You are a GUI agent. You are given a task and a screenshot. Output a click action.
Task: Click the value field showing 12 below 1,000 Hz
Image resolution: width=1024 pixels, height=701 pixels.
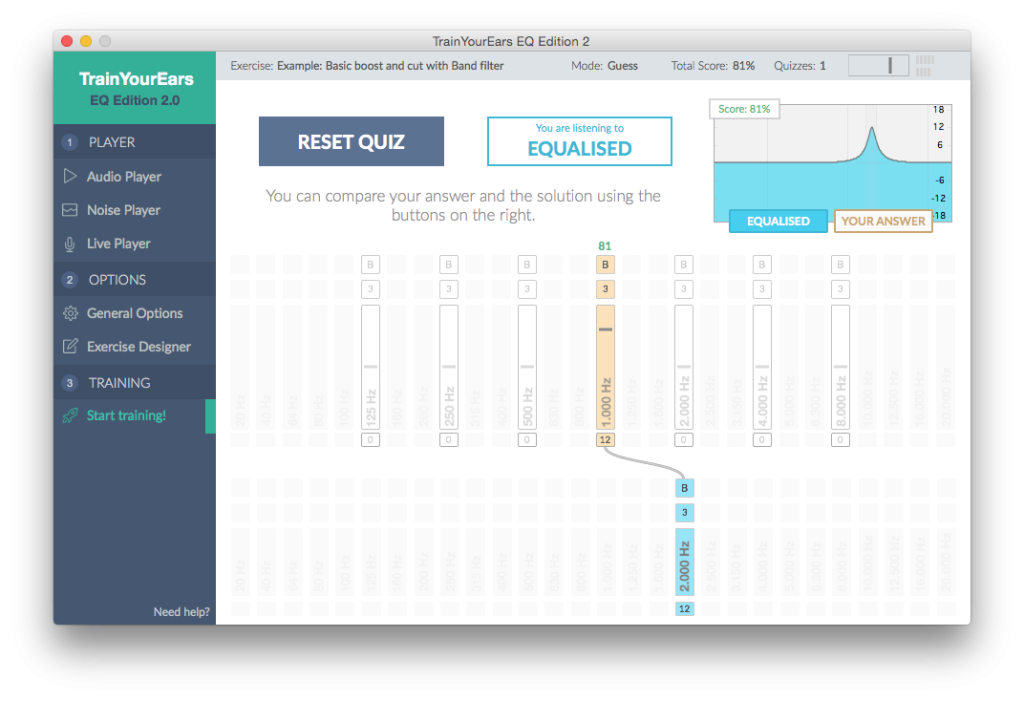[605, 439]
